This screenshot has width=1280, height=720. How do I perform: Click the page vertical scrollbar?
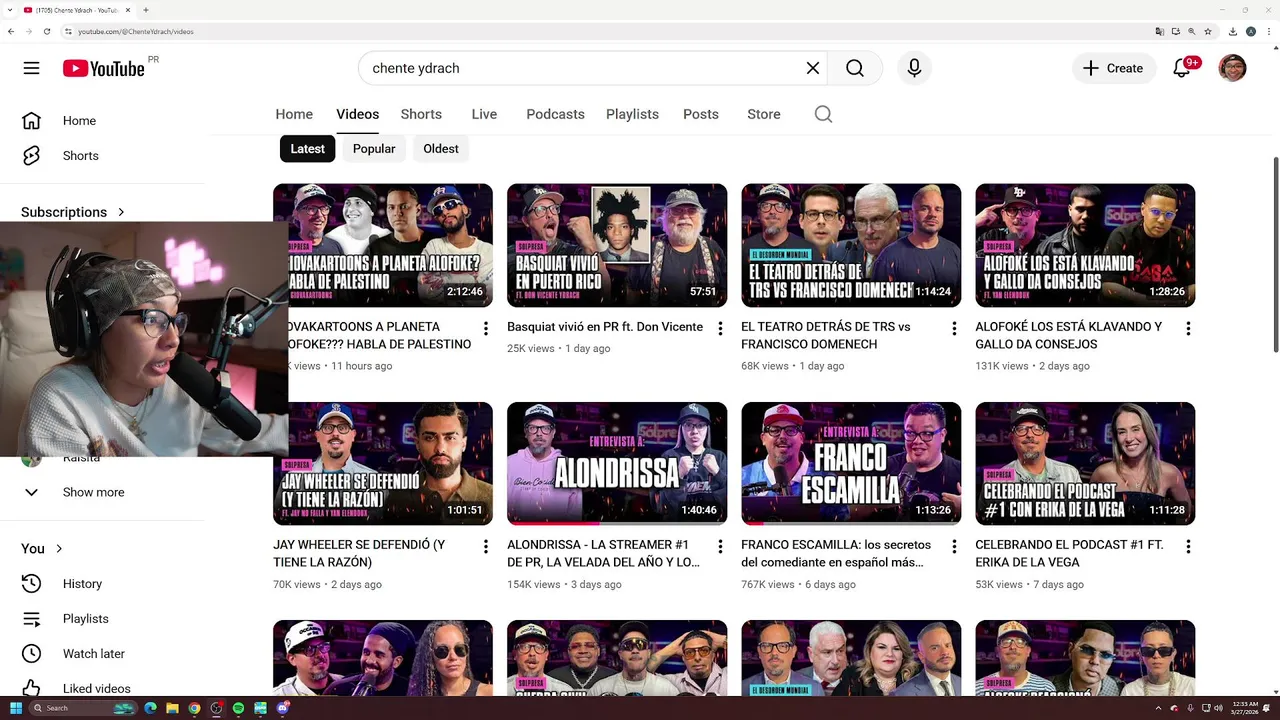(x=1275, y=255)
